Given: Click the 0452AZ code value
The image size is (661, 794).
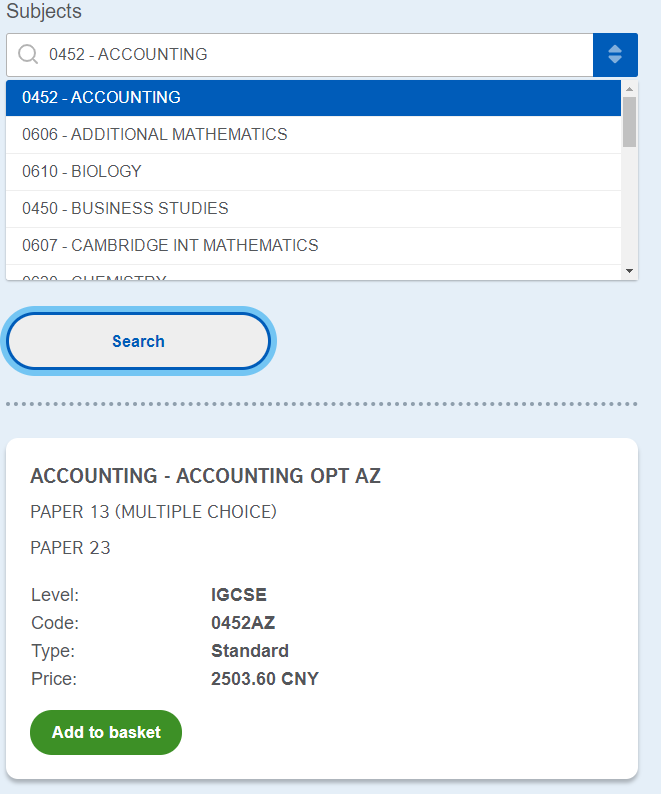Looking at the screenshot, I should coord(243,623).
